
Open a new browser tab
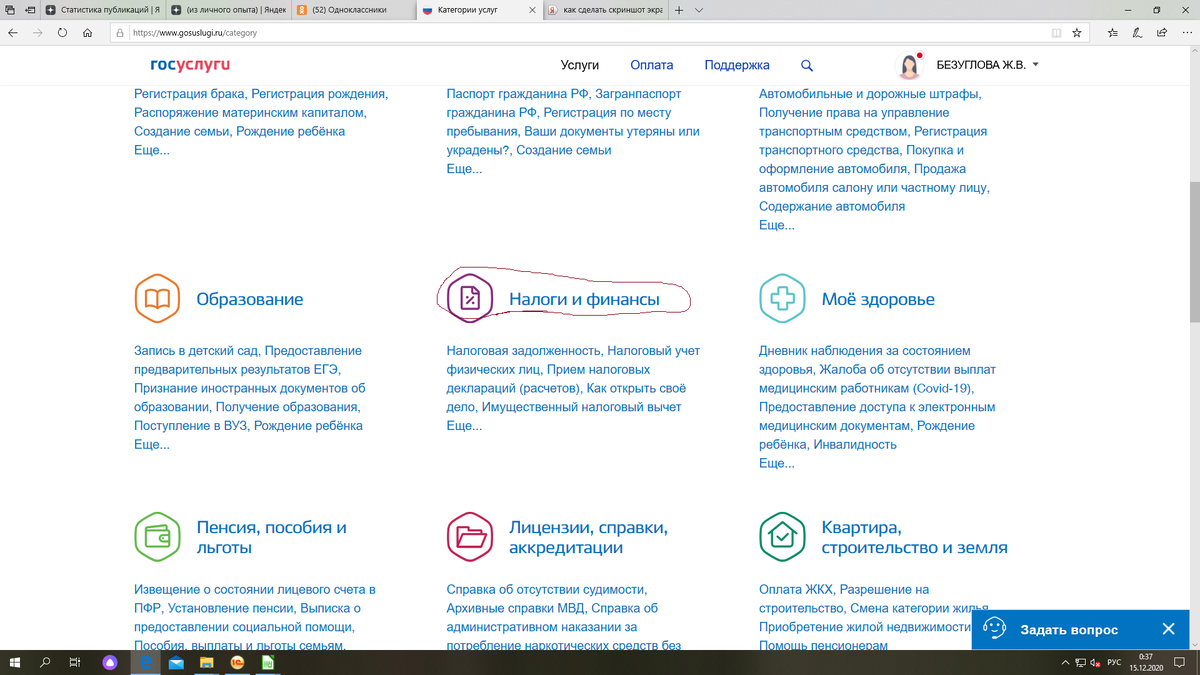(679, 9)
